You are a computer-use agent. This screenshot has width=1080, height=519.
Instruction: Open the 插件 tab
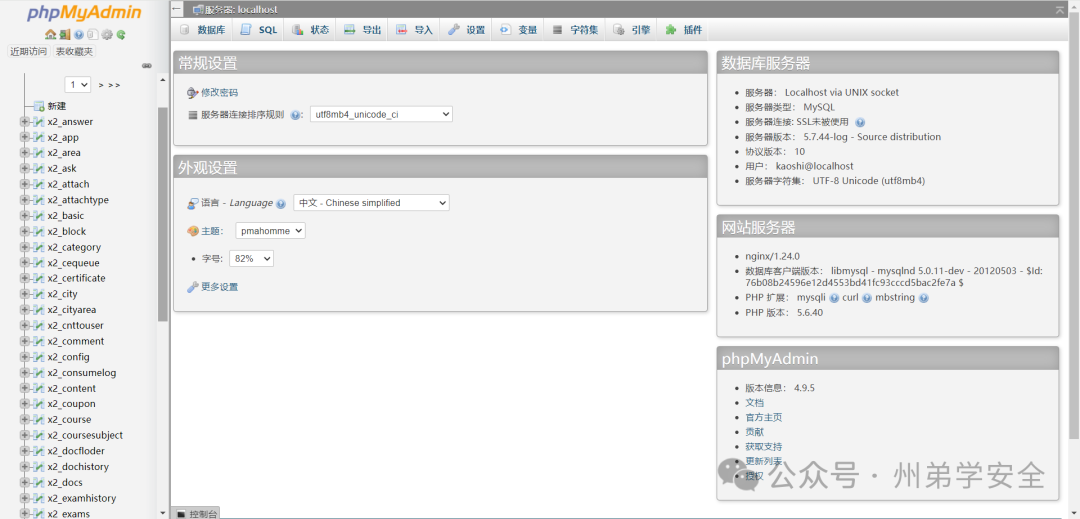(x=684, y=30)
